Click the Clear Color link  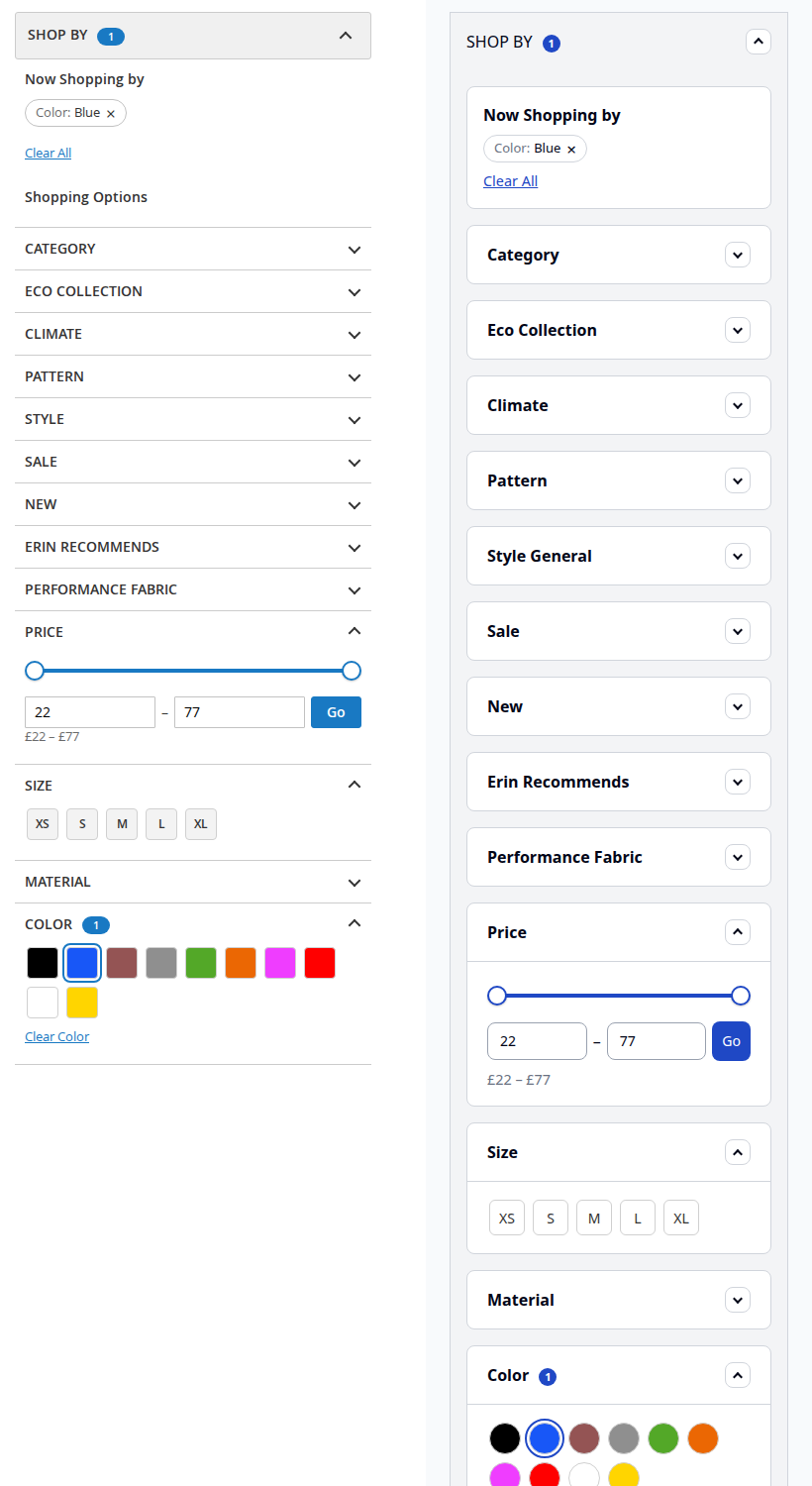tap(57, 1036)
